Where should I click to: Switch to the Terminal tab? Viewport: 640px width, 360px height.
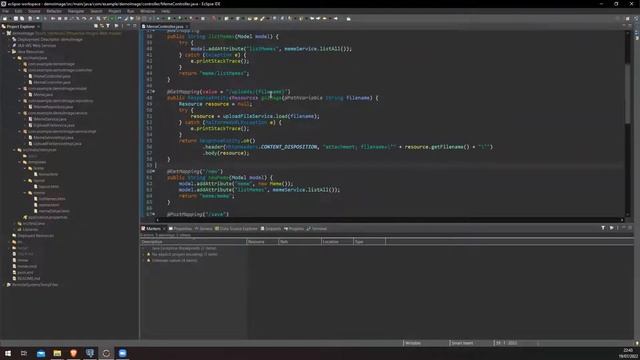tap(317, 229)
